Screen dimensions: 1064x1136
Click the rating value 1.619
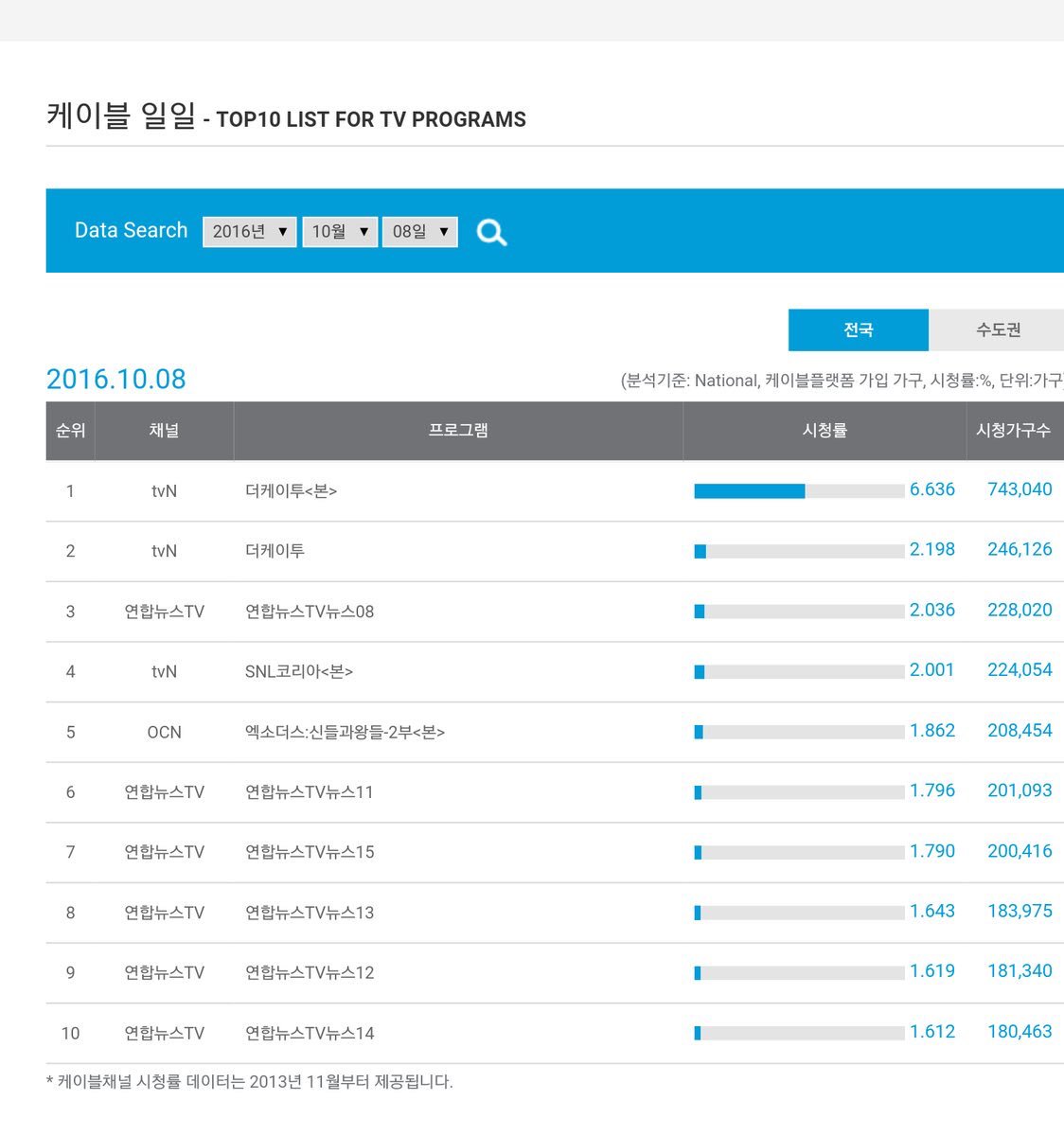coord(932,970)
